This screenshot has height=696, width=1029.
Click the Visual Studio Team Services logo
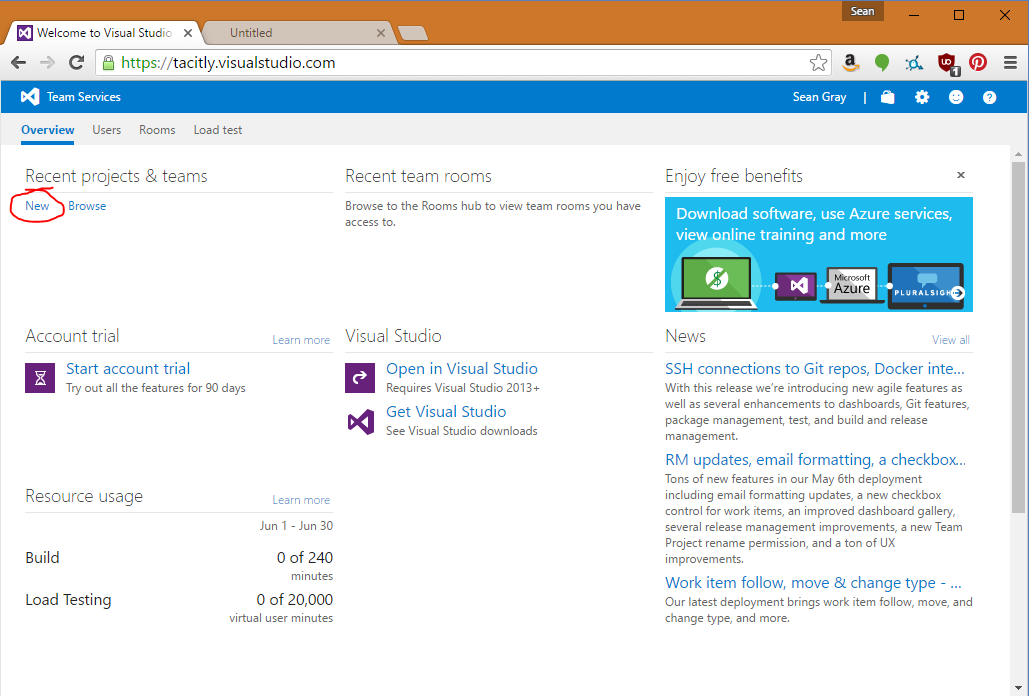(x=30, y=97)
